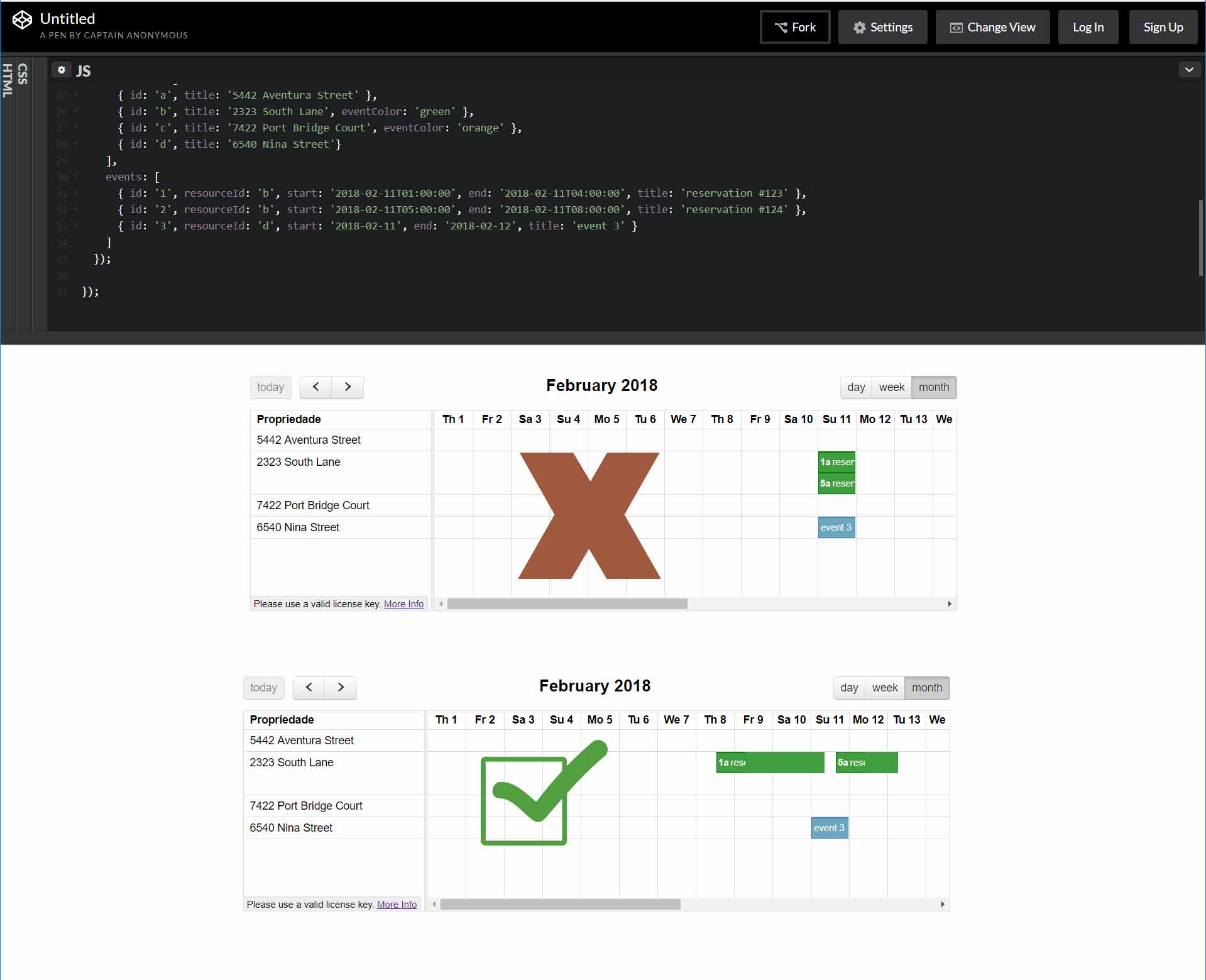This screenshot has height=980, width=1206.
Task: Click the next-month arrow on bottom calendar
Action: (340, 688)
